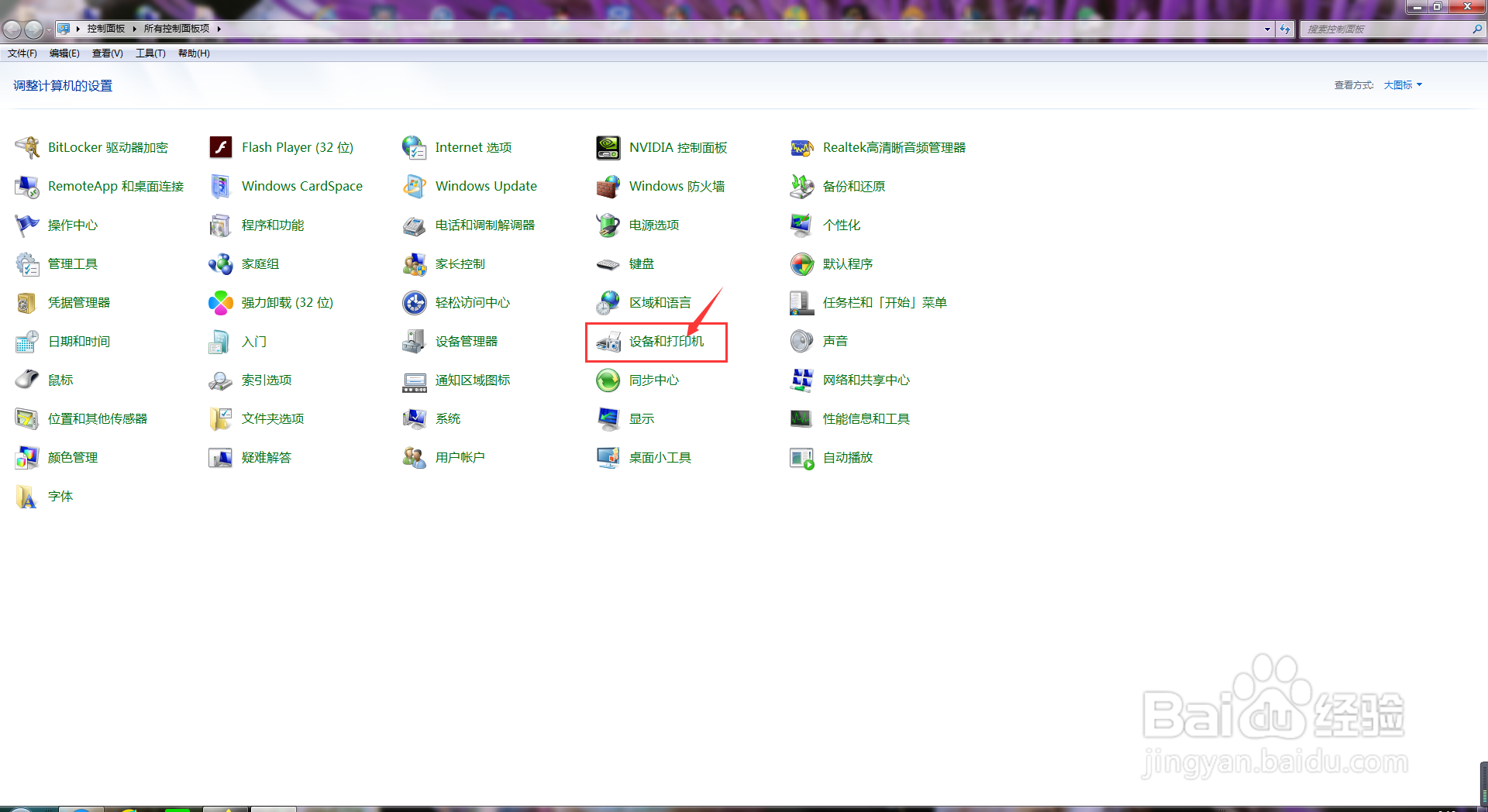Open 设备管理器
The height and width of the screenshot is (812, 1488).
click(465, 341)
